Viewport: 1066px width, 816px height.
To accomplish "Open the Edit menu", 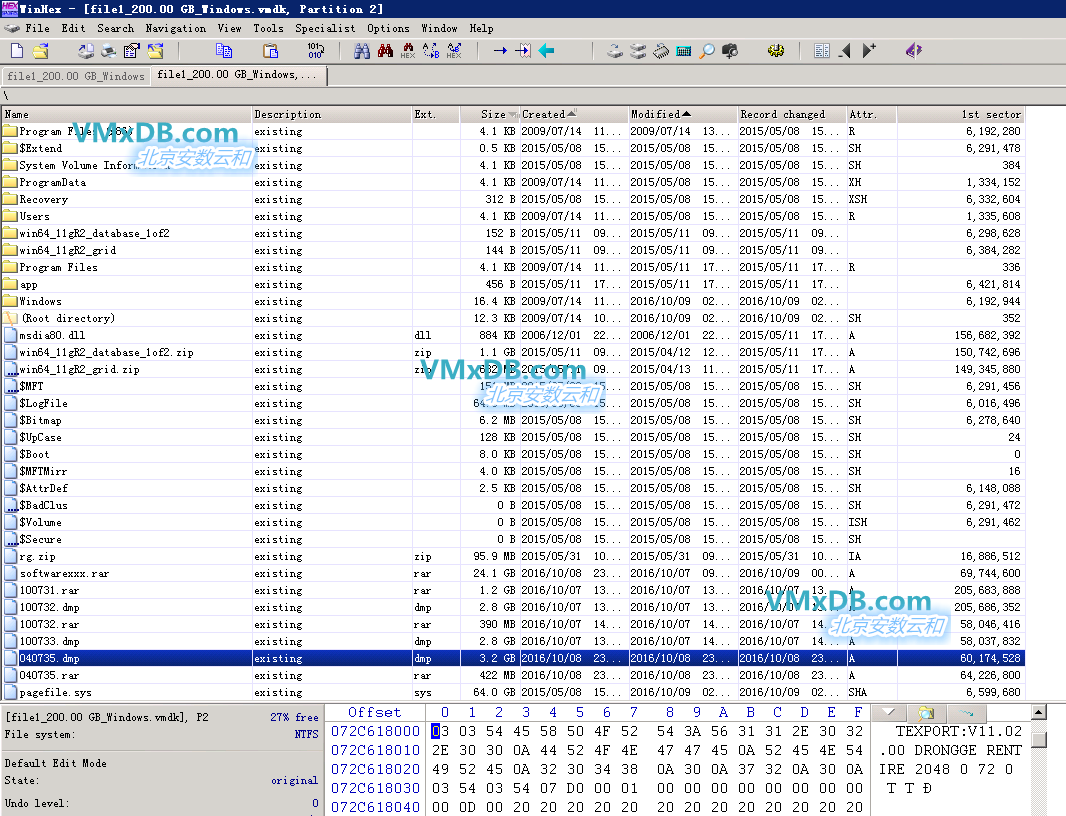I will [73, 29].
